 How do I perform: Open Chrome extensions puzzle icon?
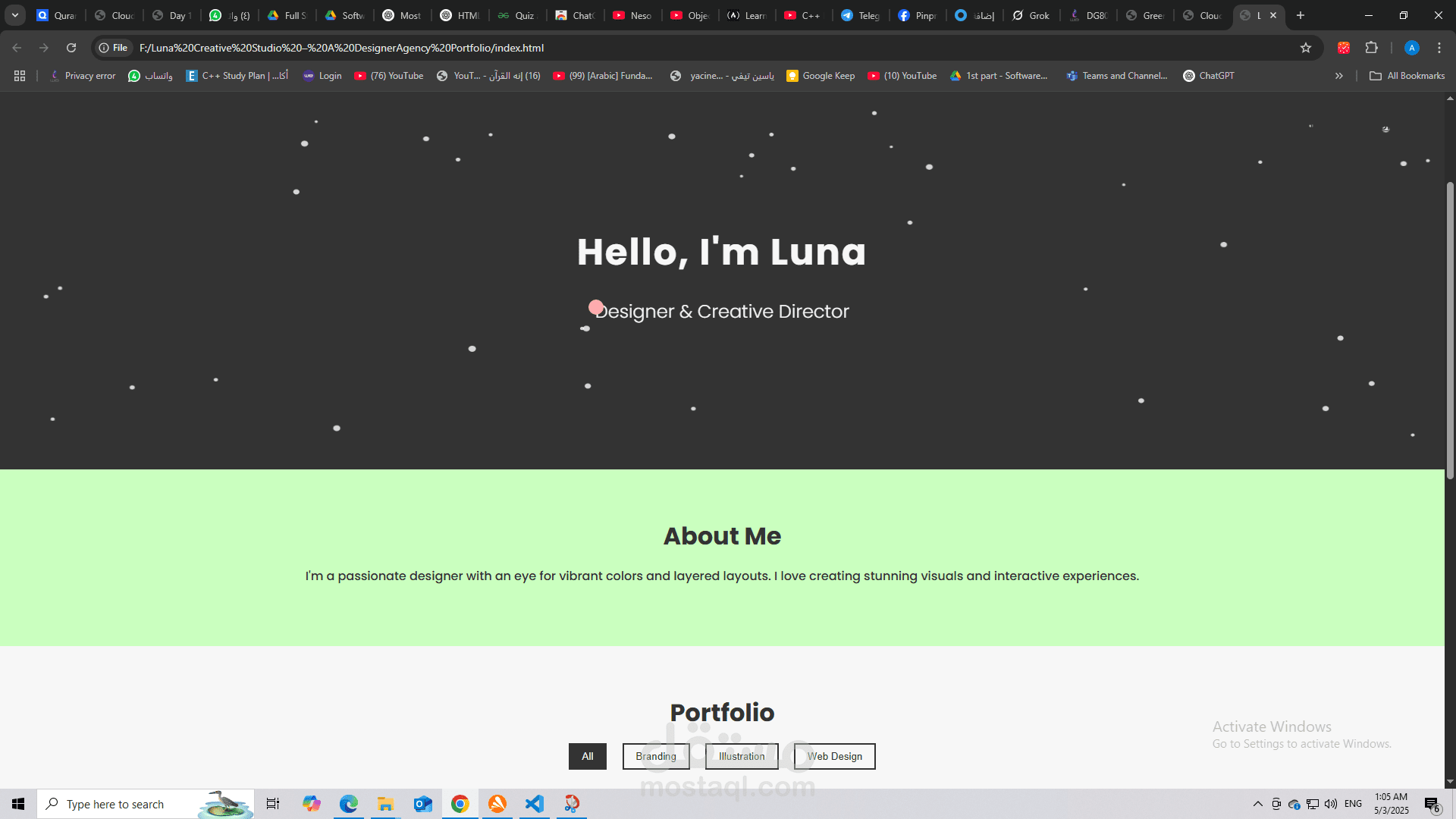1372,47
